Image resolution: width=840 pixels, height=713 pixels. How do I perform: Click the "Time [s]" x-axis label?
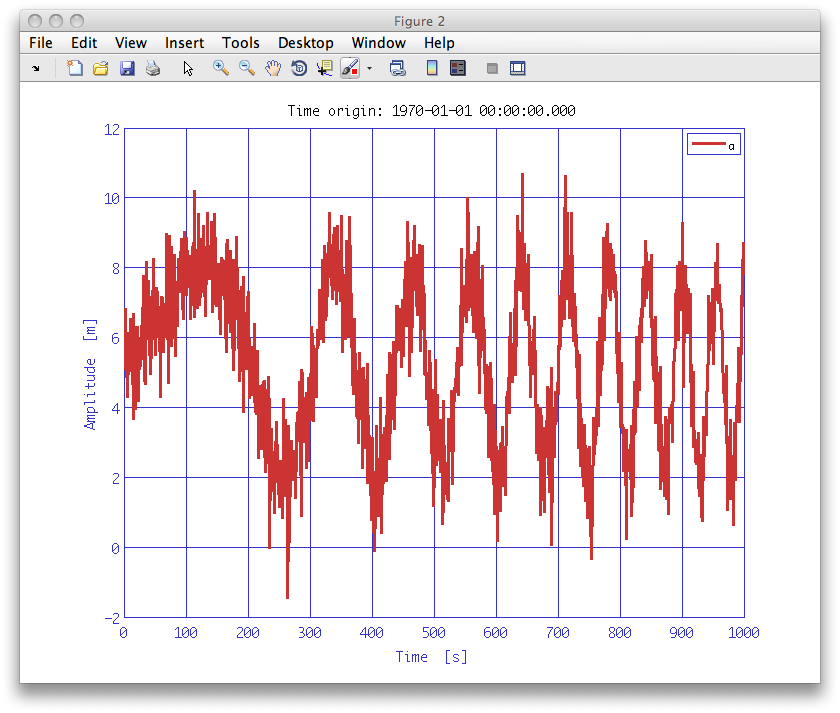click(431, 657)
